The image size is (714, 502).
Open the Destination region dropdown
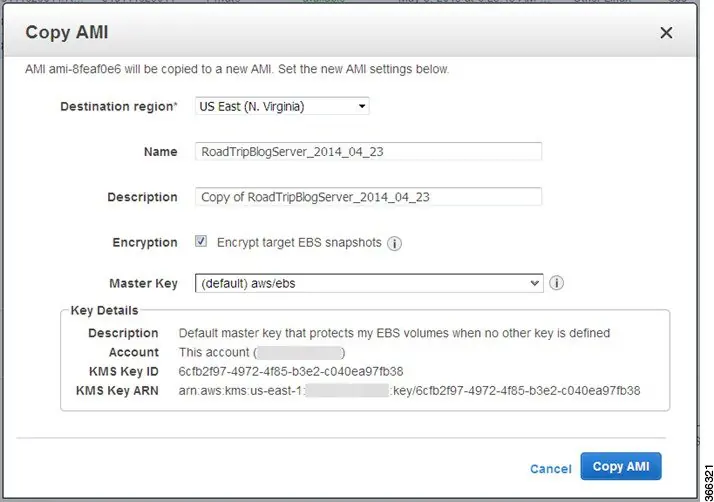pos(282,107)
